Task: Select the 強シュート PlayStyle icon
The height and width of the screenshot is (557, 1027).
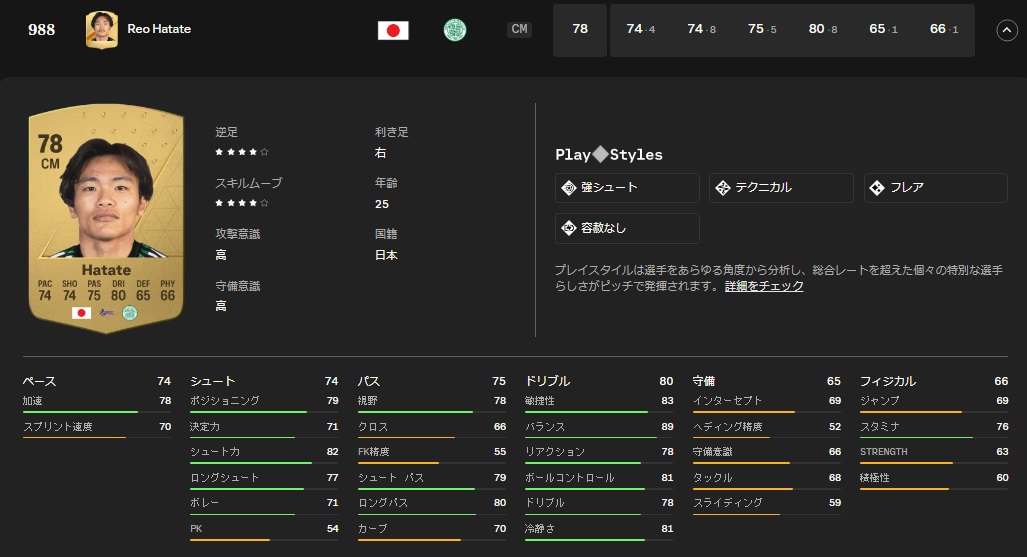Action: tap(569, 188)
